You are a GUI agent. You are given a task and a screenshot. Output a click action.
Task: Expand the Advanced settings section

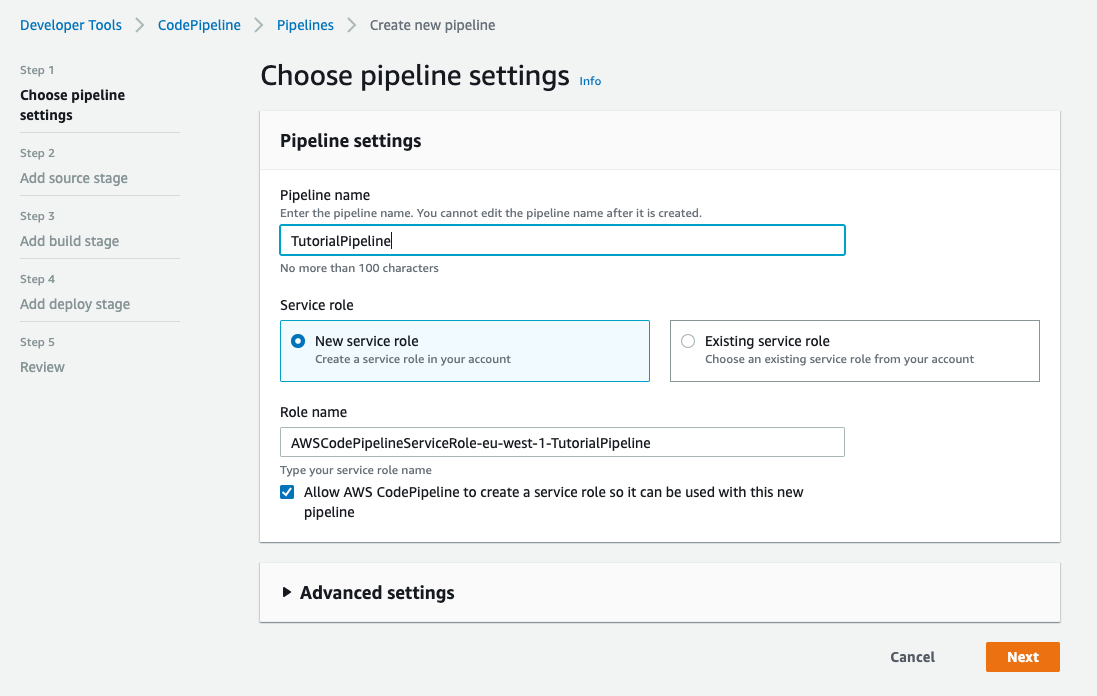pyautogui.click(x=377, y=593)
